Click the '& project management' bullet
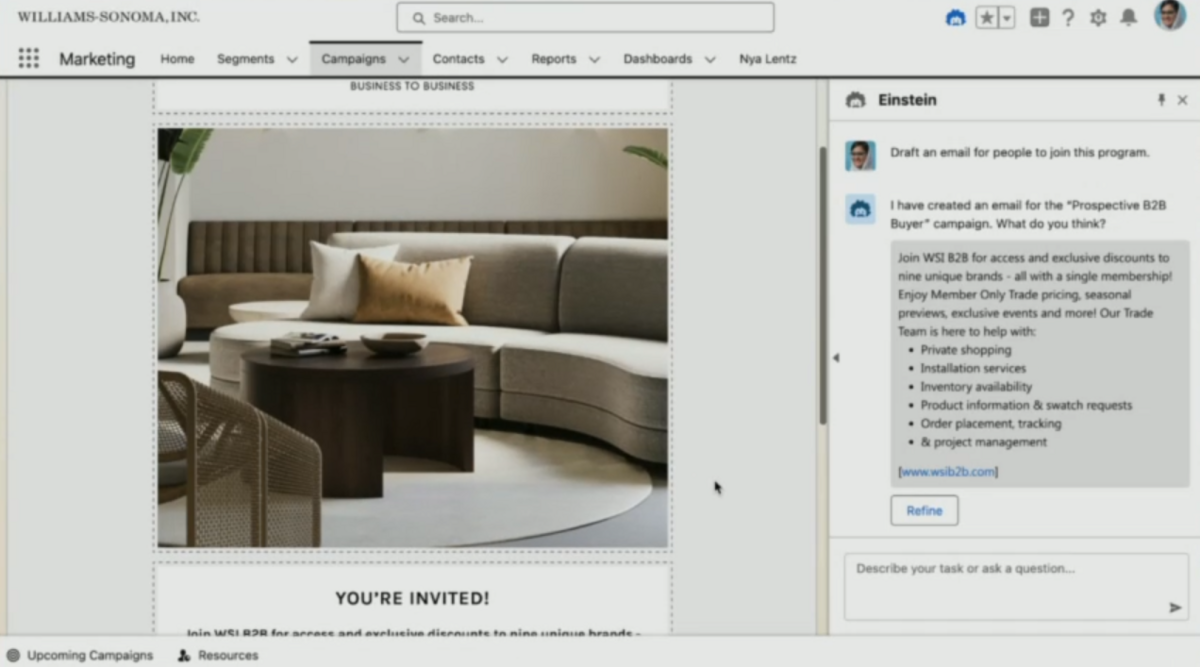 (x=984, y=442)
